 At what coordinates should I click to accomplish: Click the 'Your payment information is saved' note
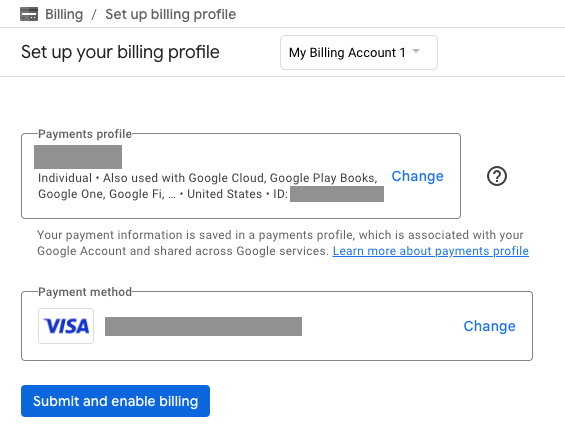(x=280, y=243)
